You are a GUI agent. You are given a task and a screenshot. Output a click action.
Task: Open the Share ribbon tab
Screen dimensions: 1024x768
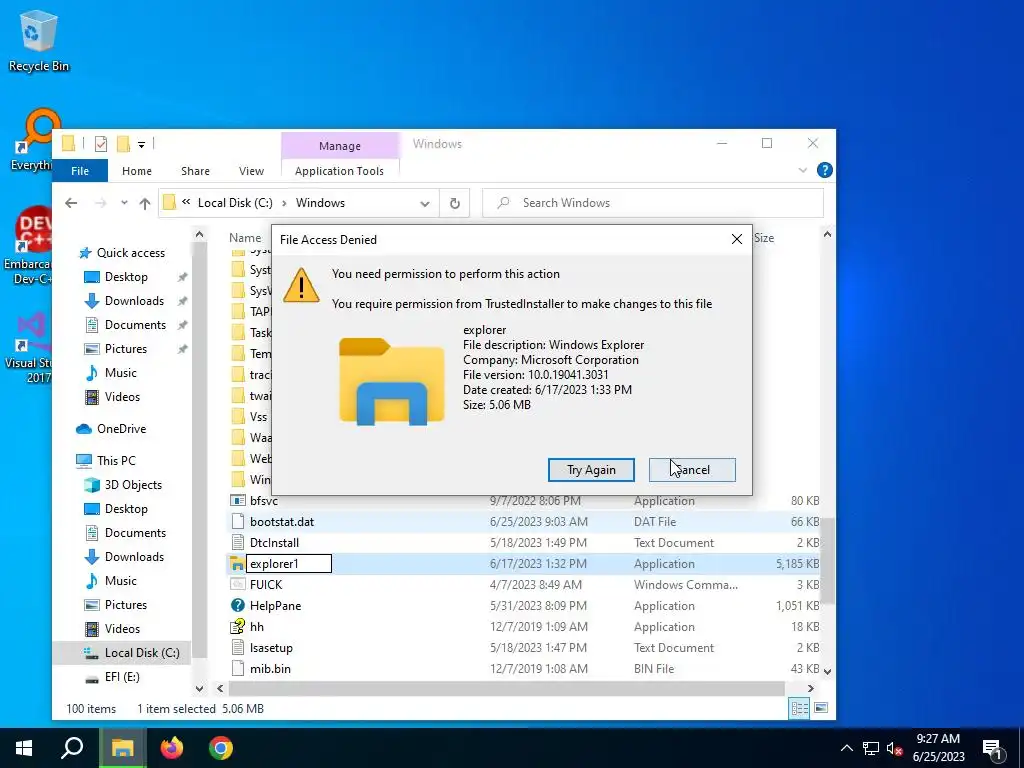pos(195,170)
